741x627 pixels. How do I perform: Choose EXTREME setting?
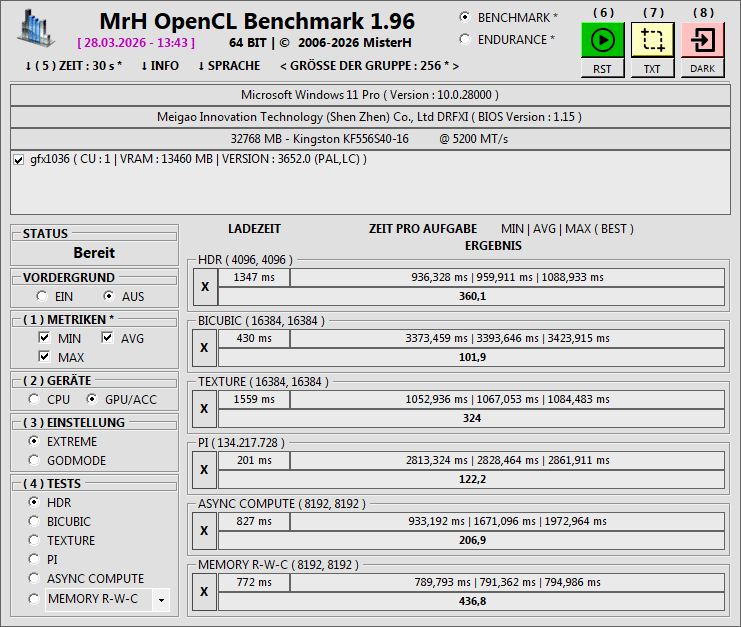[x=34, y=441]
